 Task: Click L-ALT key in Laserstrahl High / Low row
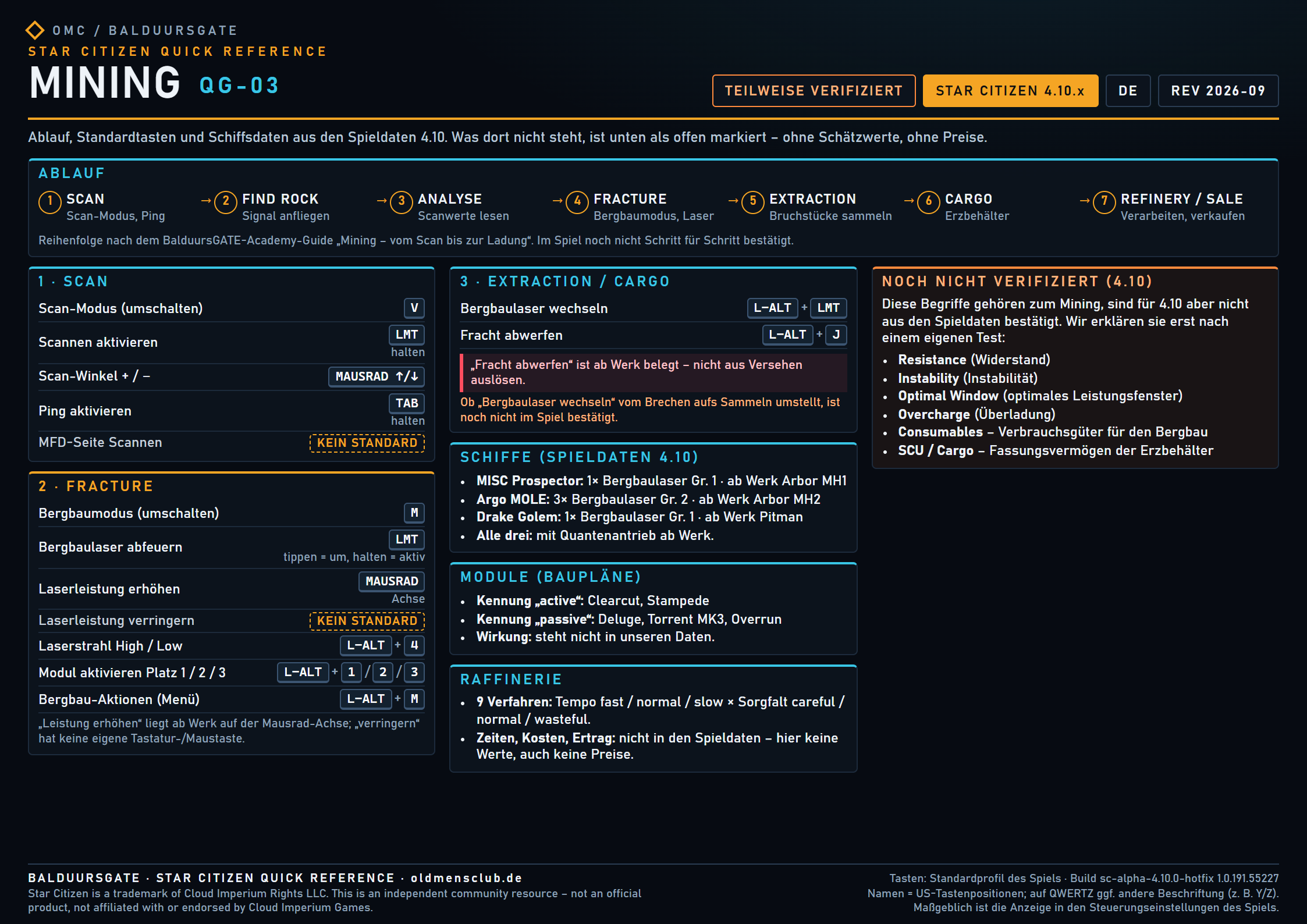coord(366,645)
